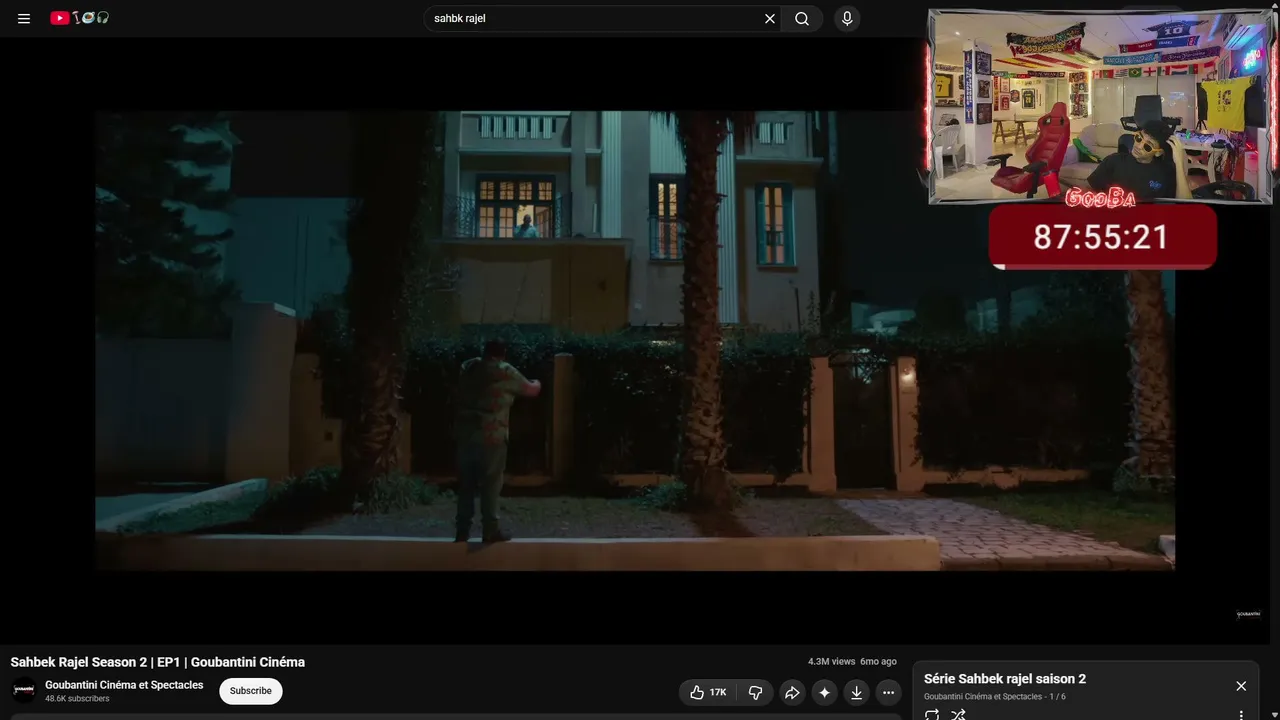Open playlist options vertical three-dot menu
This screenshot has height=720, width=1280.
point(1241,715)
